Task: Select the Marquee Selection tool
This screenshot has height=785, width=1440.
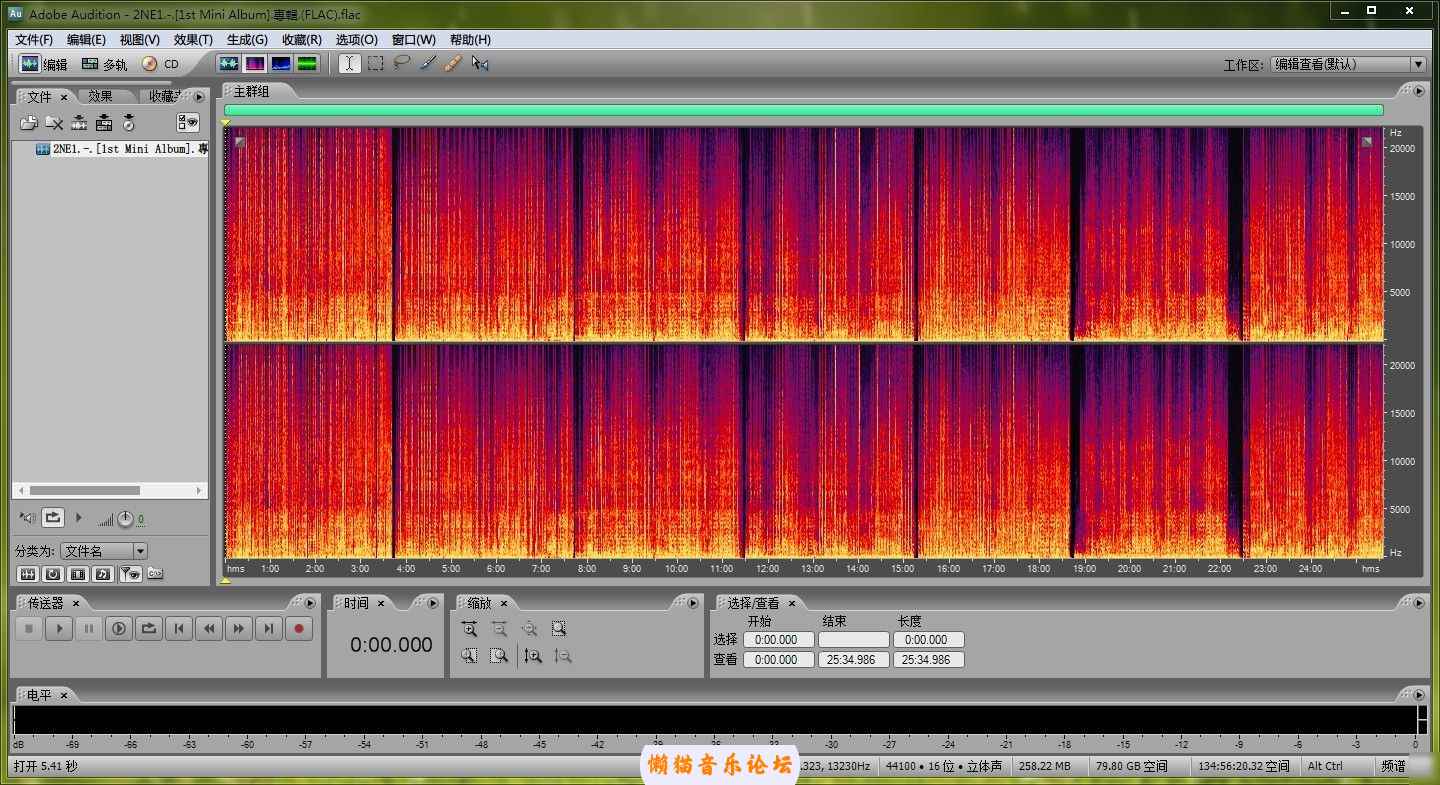Action: pyautogui.click(x=375, y=63)
